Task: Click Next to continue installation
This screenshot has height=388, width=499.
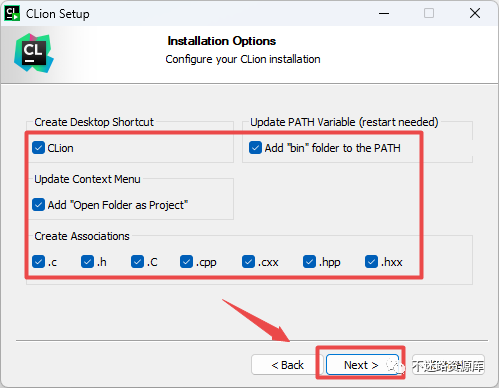Action: [x=362, y=365]
